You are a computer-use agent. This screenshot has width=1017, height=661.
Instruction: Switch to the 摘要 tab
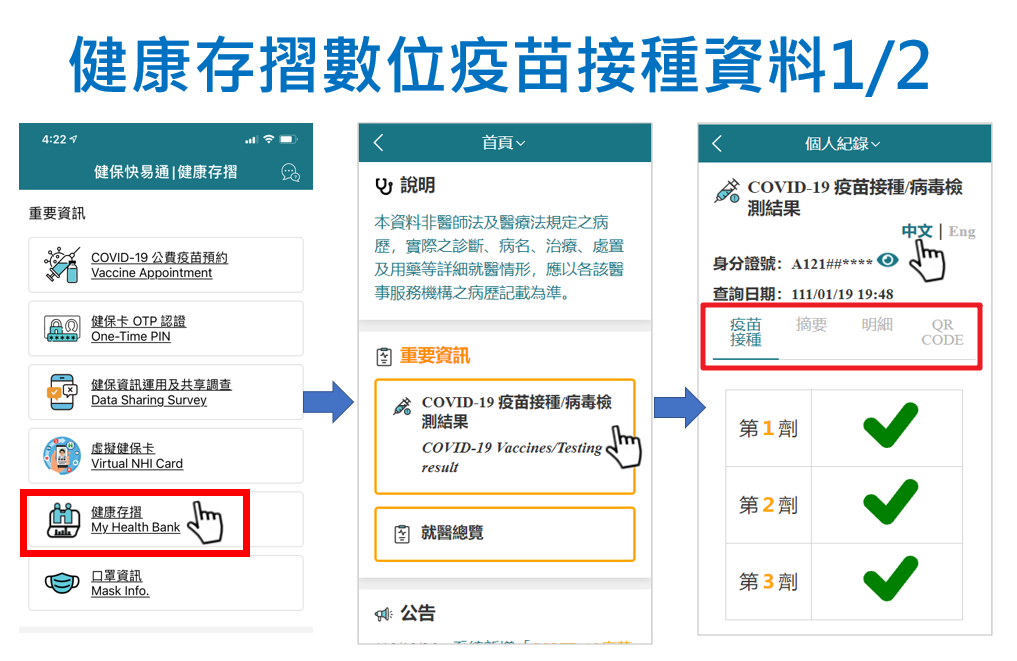[811, 325]
